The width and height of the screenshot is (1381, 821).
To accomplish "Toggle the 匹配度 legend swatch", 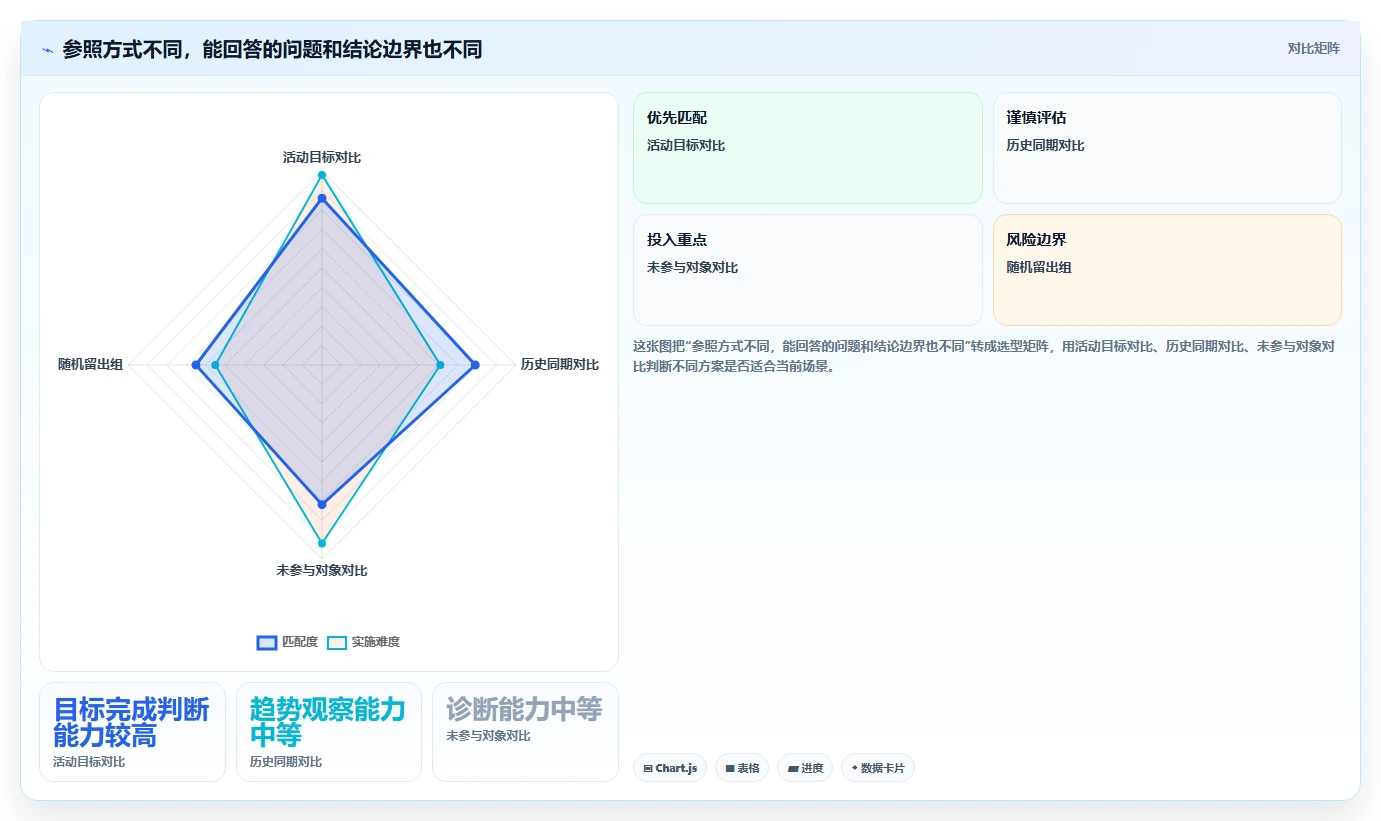I will pyautogui.click(x=267, y=642).
